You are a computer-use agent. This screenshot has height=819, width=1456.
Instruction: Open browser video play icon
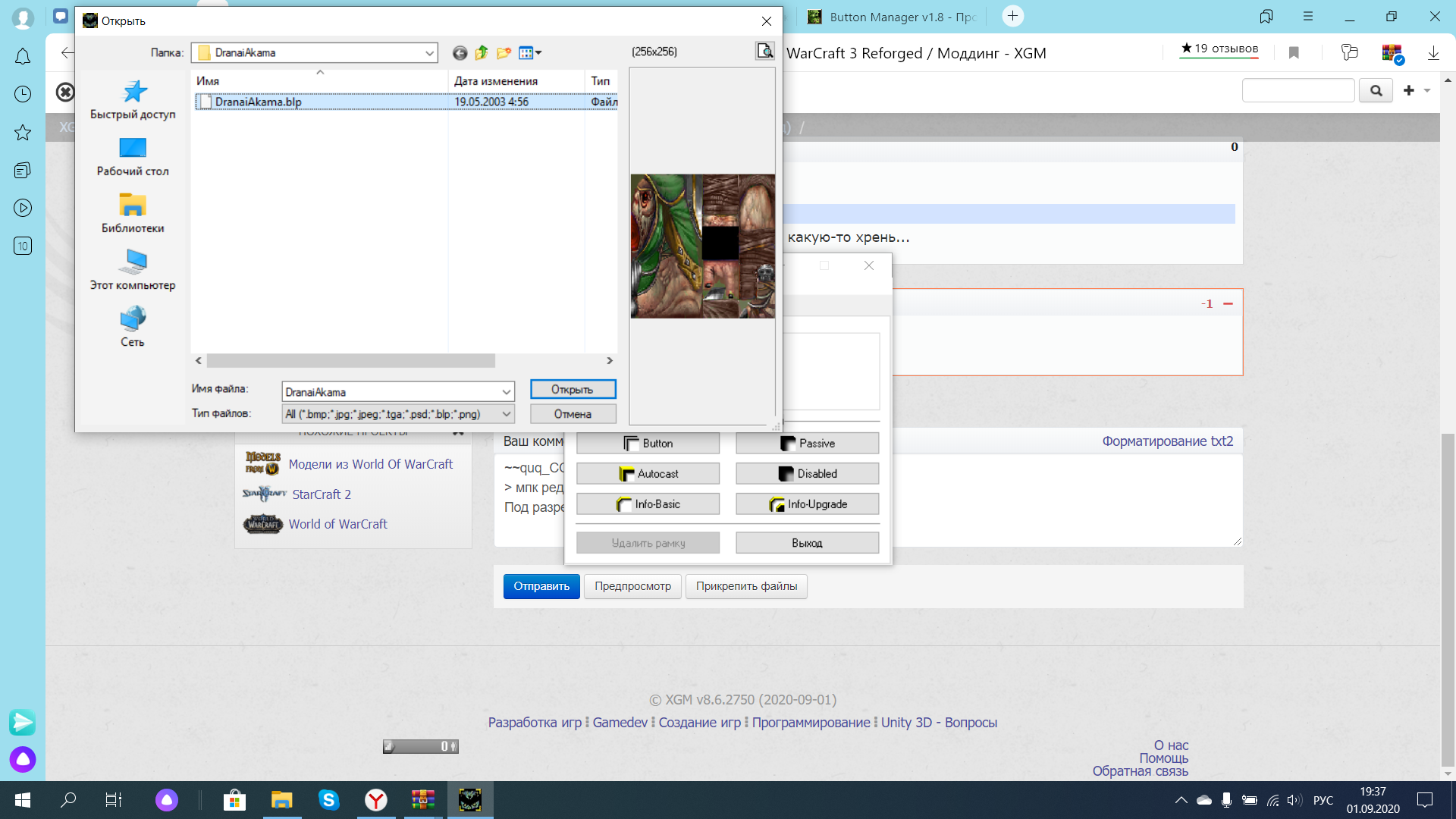23,208
